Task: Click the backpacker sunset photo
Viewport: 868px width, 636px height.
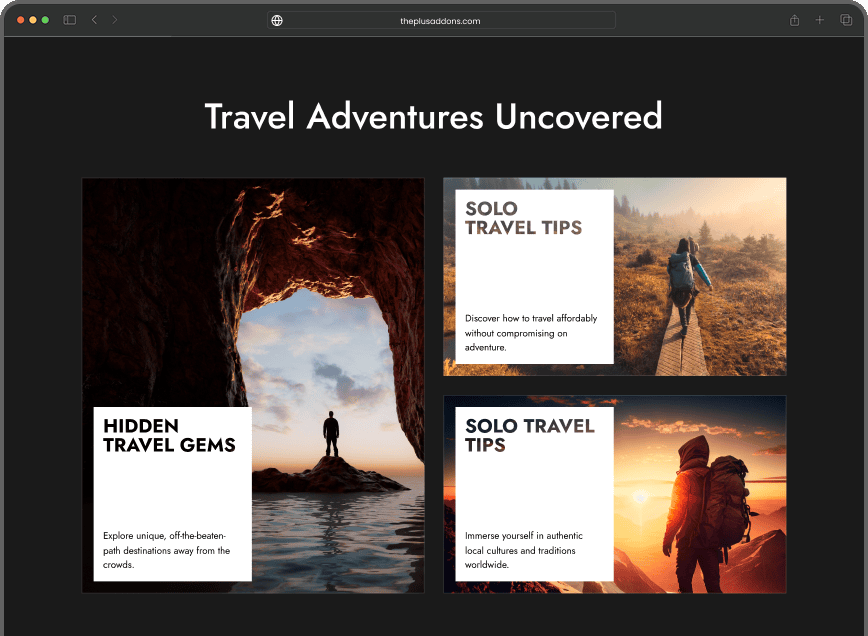Action: point(700,494)
